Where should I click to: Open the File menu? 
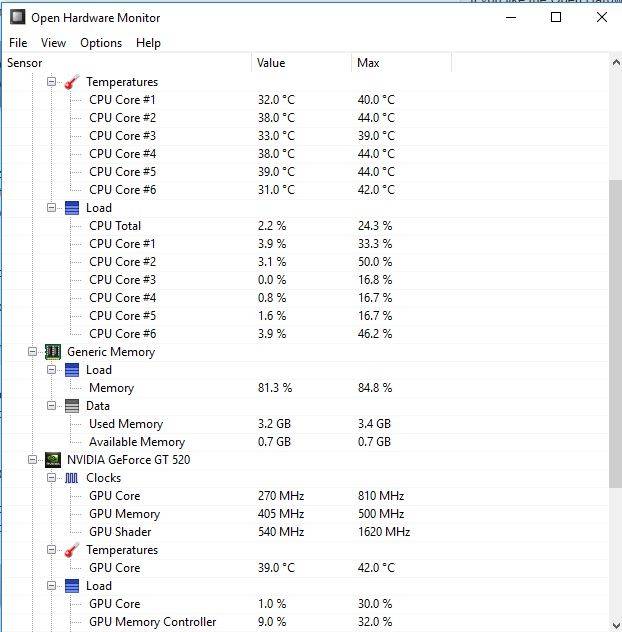(18, 43)
